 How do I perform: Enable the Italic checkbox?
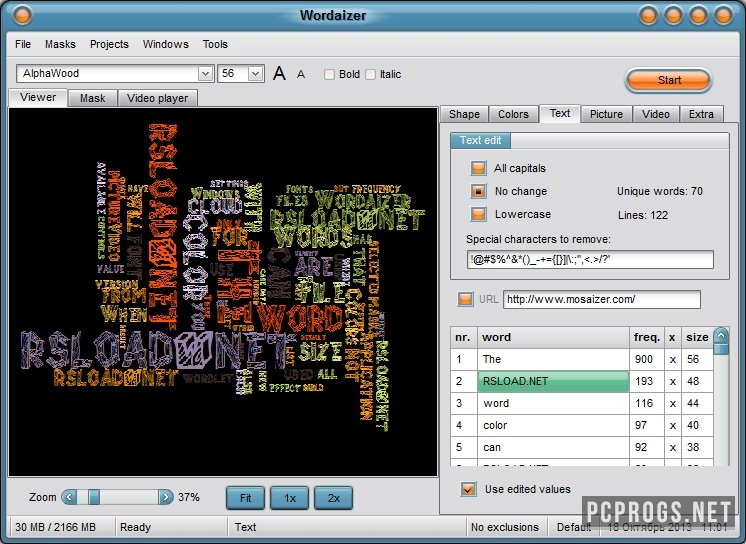tap(371, 74)
